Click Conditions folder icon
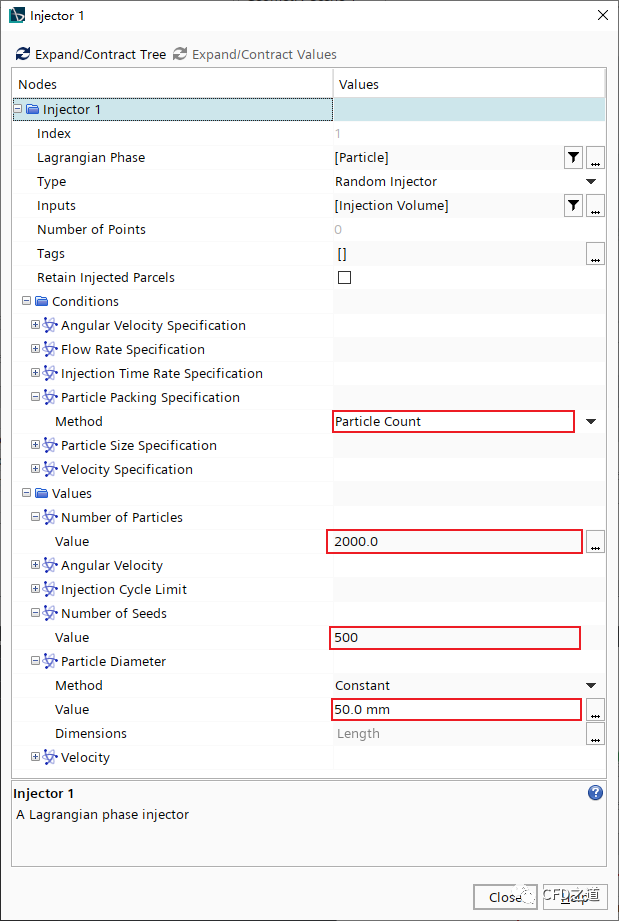Screen dimensions: 619x921 [x=41, y=301]
